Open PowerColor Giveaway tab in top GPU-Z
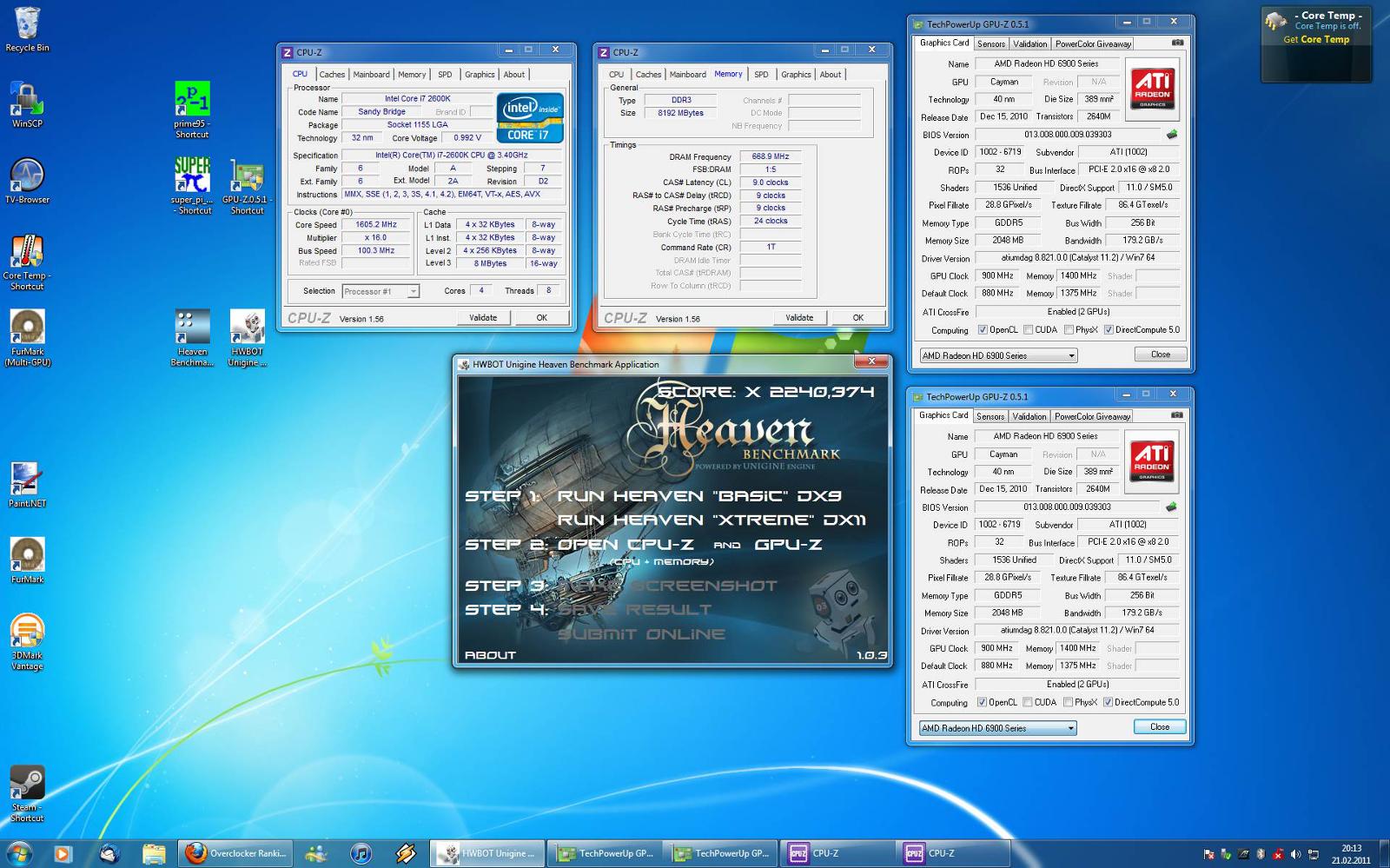1390x868 pixels. point(1093,43)
